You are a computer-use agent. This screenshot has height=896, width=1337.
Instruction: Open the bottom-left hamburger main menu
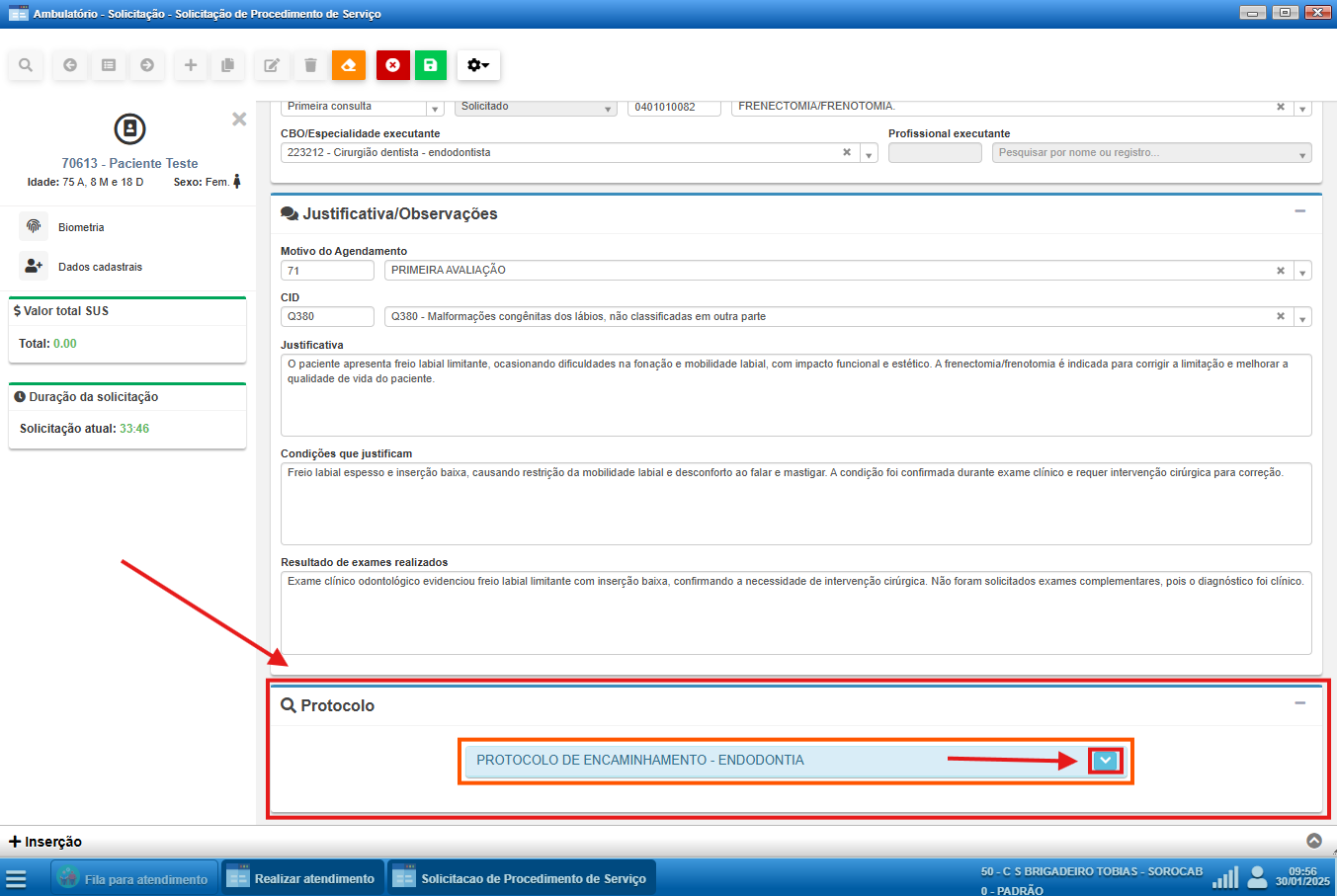[16, 879]
